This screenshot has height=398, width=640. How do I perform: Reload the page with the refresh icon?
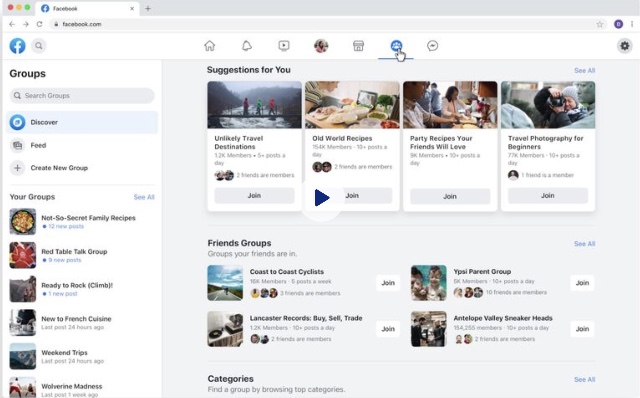pyautogui.click(x=40, y=24)
